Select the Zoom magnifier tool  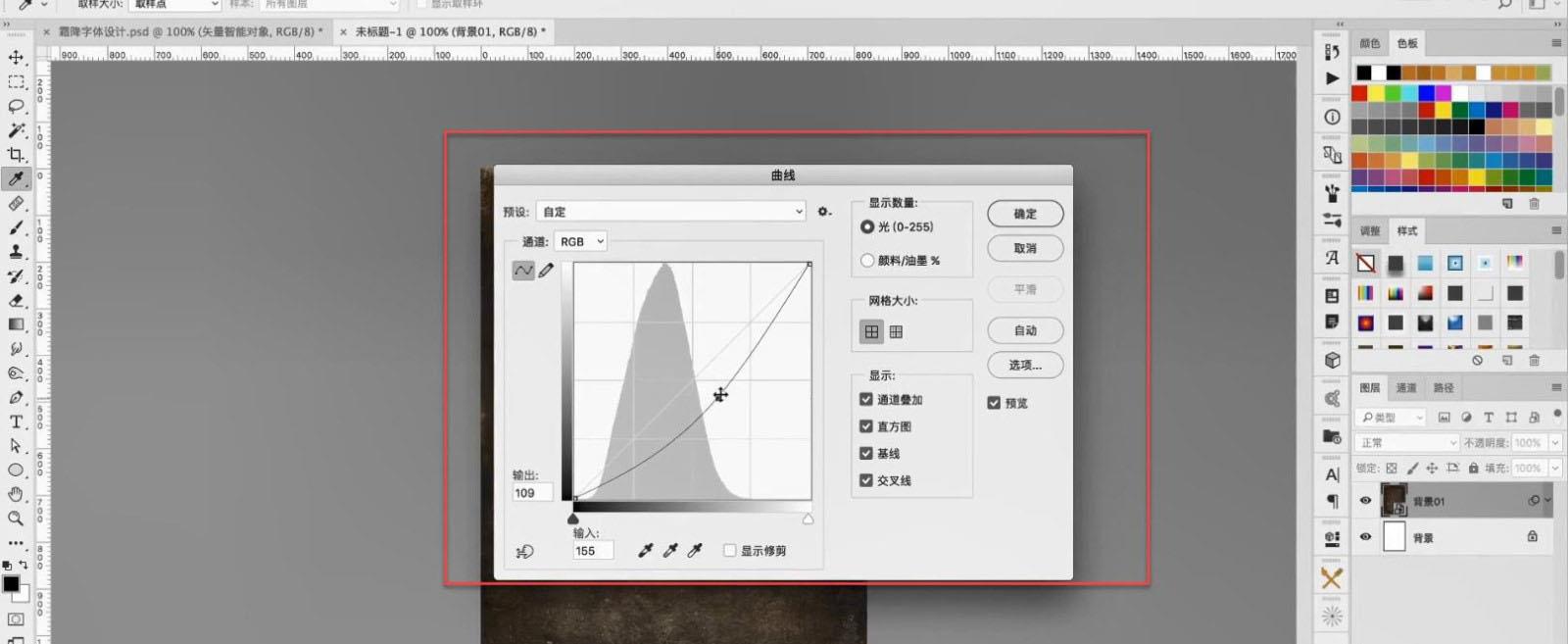coord(16,519)
